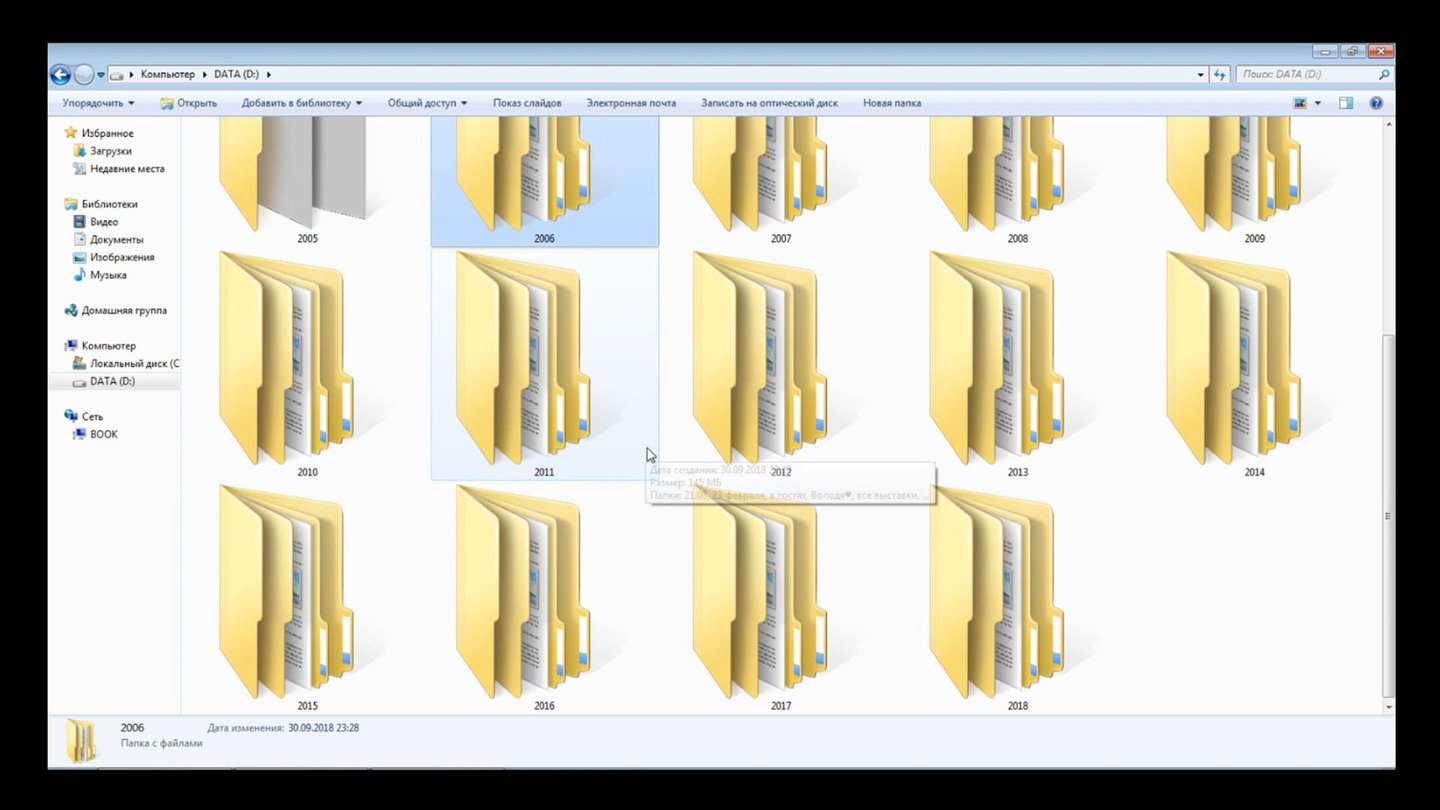This screenshot has height=810, width=1440.
Task: Select the 2017 folder
Action: pos(781,598)
